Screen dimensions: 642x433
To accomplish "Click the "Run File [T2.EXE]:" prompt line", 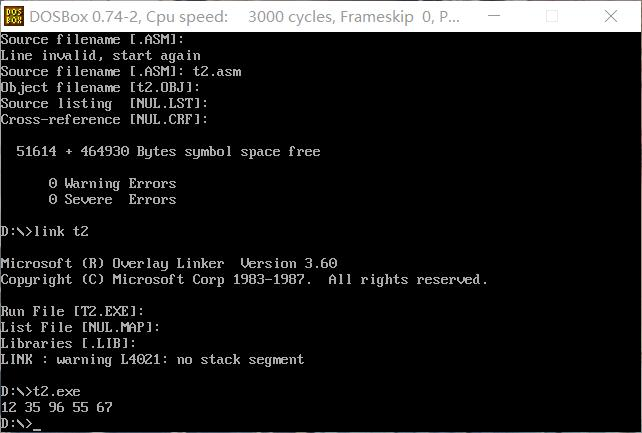I will [x=73, y=312].
